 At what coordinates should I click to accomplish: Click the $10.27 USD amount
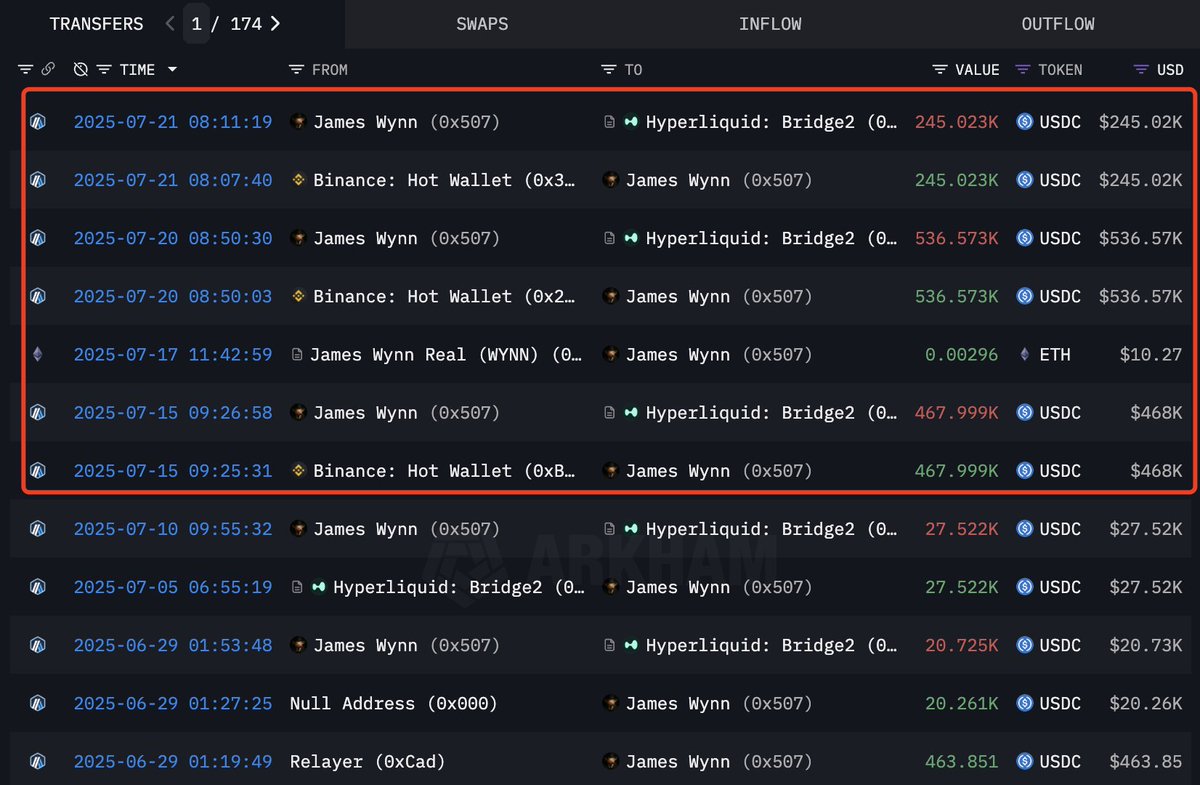click(x=1150, y=354)
